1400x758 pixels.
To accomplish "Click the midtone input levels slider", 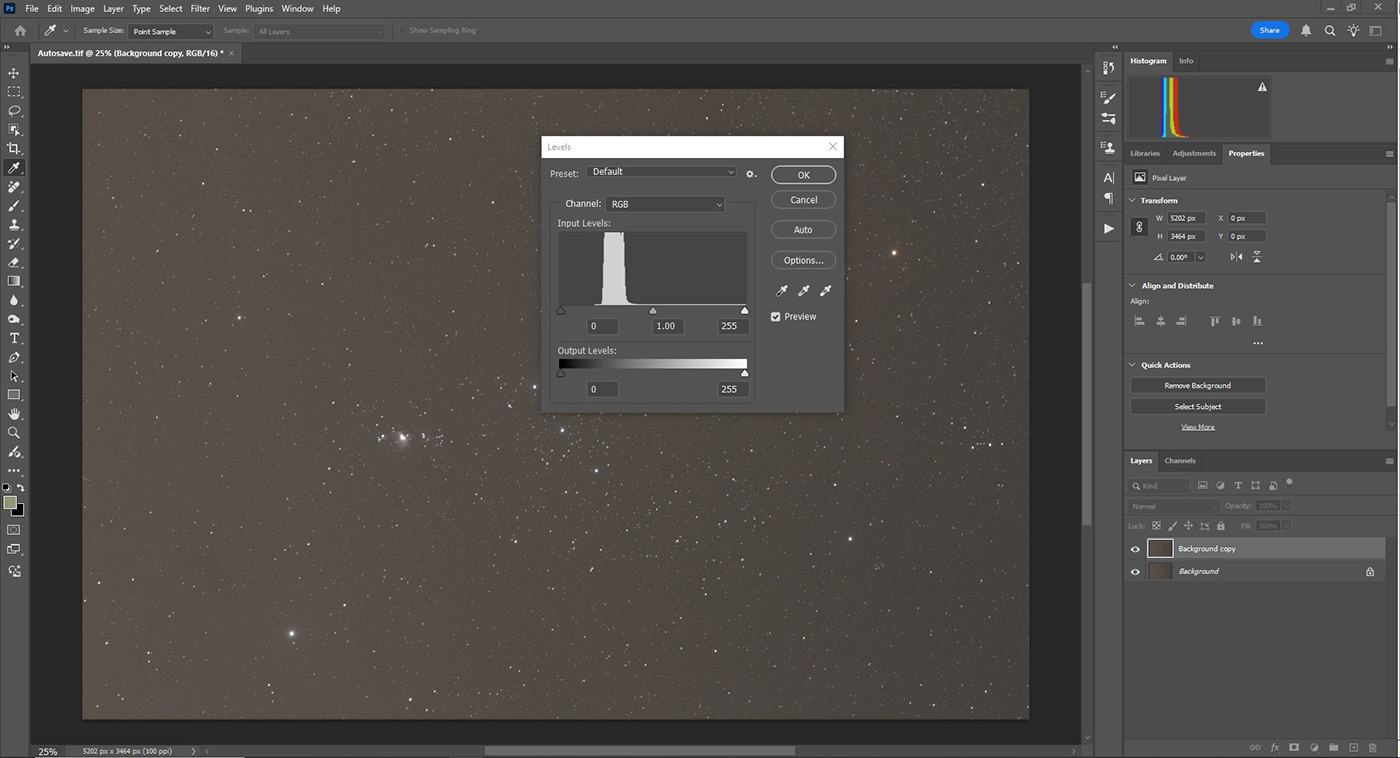I will pos(653,311).
